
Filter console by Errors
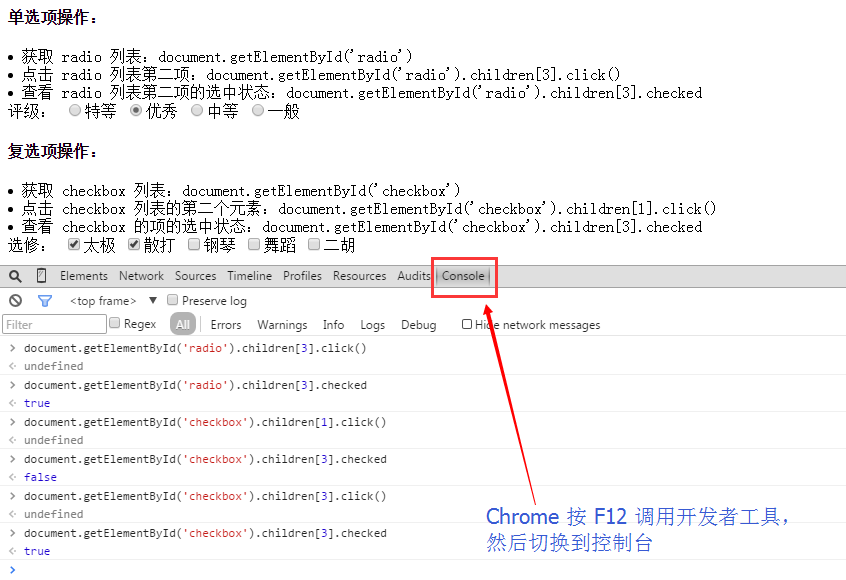(x=226, y=325)
